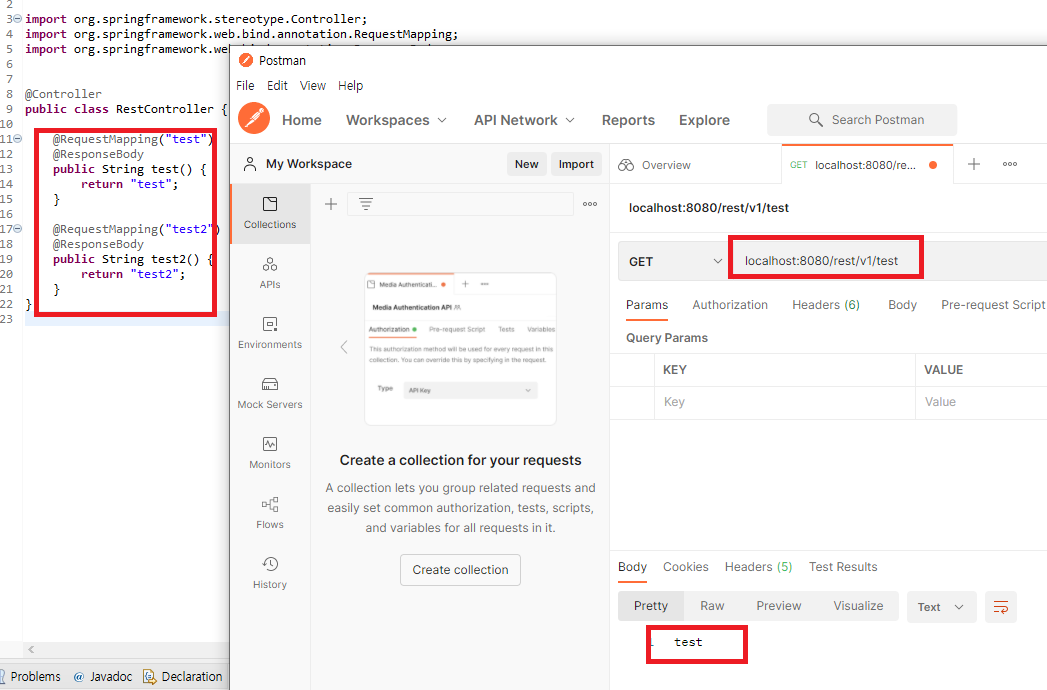Toggle word wrap icon in response panel
This screenshot has width=1047, height=690.
(1000, 607)
